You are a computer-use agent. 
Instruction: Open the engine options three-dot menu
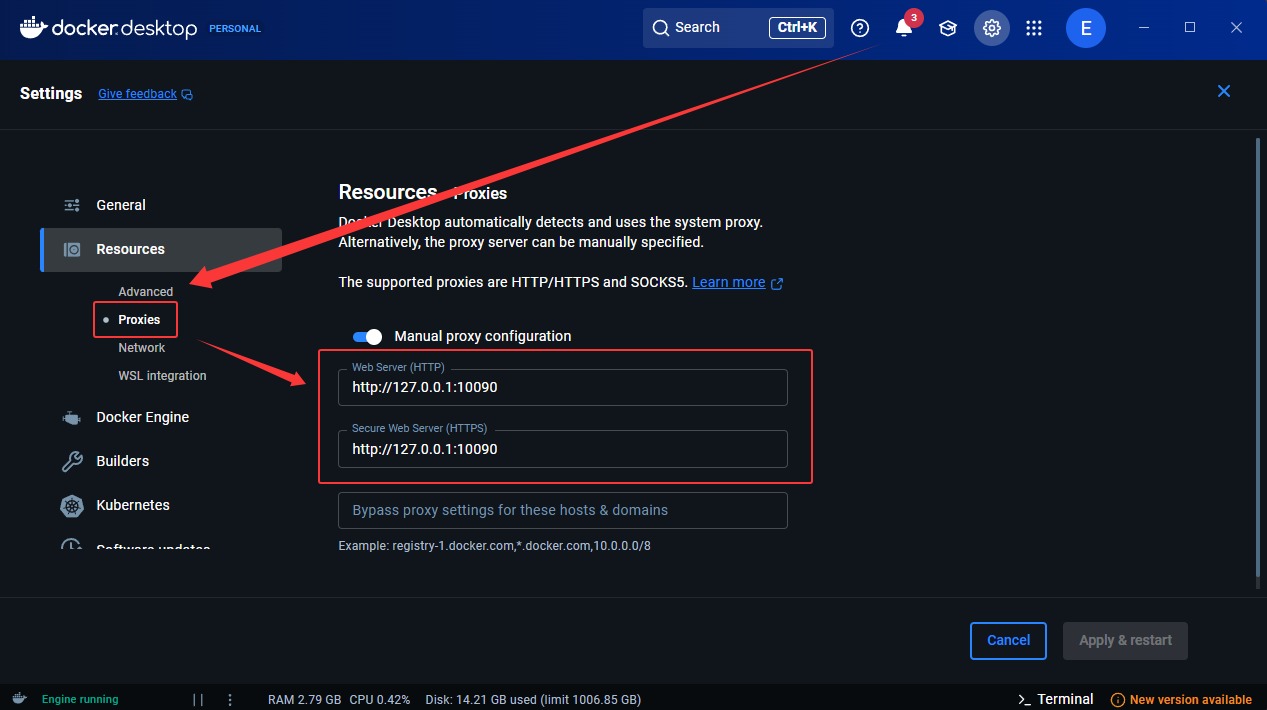point(230,699)
